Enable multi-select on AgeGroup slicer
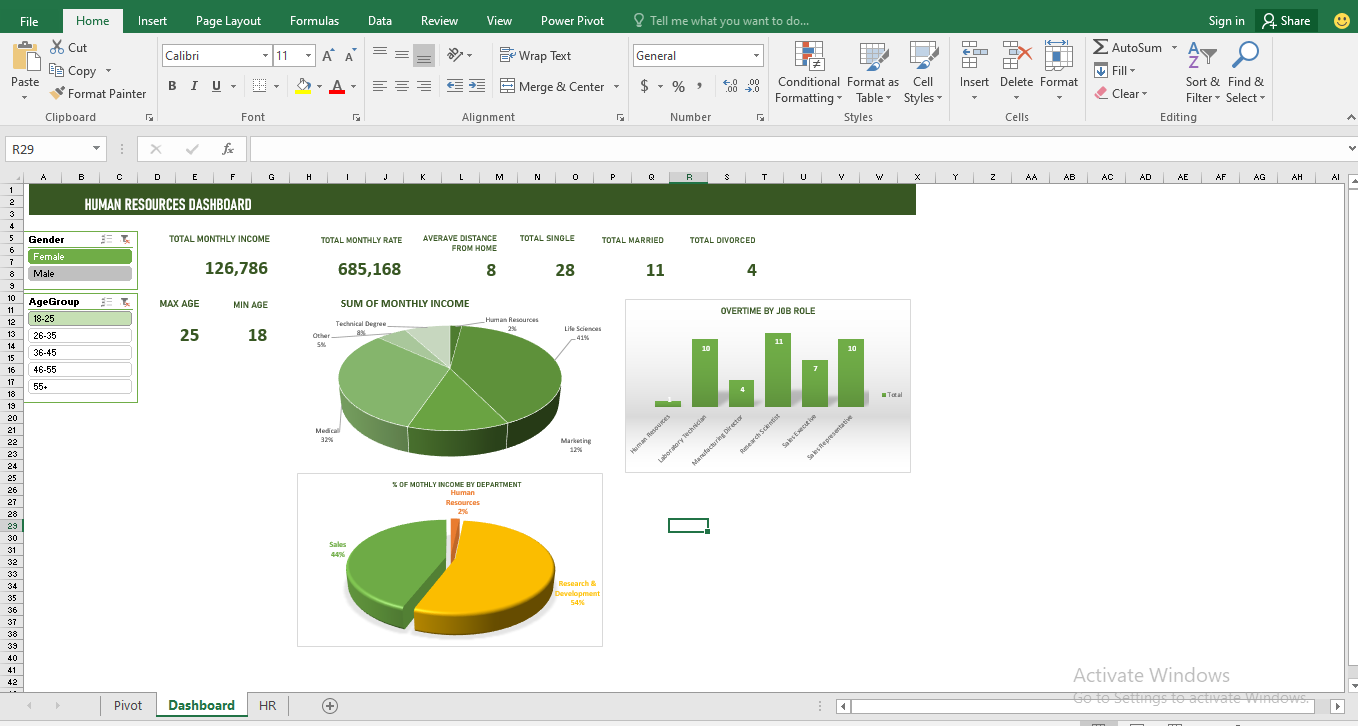 tap(106, 302)
